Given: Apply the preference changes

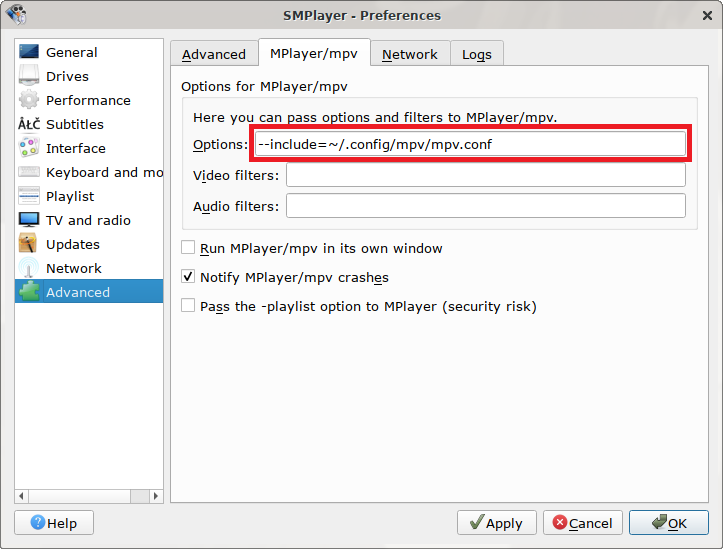Looking at the screenshot, I should coord(497,523).
